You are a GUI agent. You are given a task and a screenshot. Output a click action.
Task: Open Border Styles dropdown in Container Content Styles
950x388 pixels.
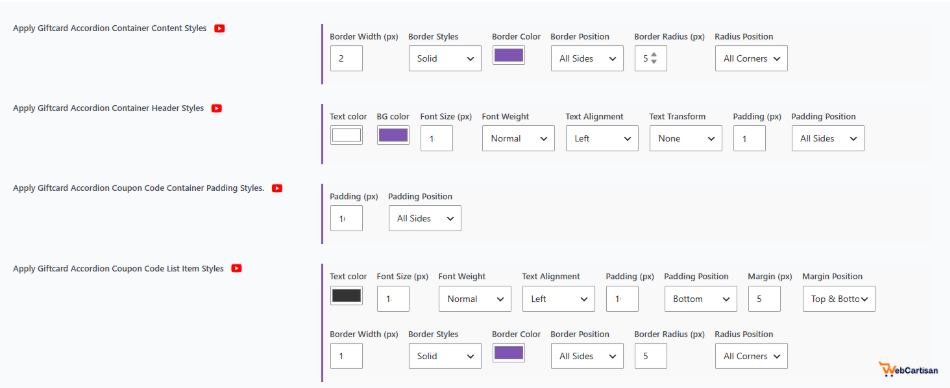point(445,58)
